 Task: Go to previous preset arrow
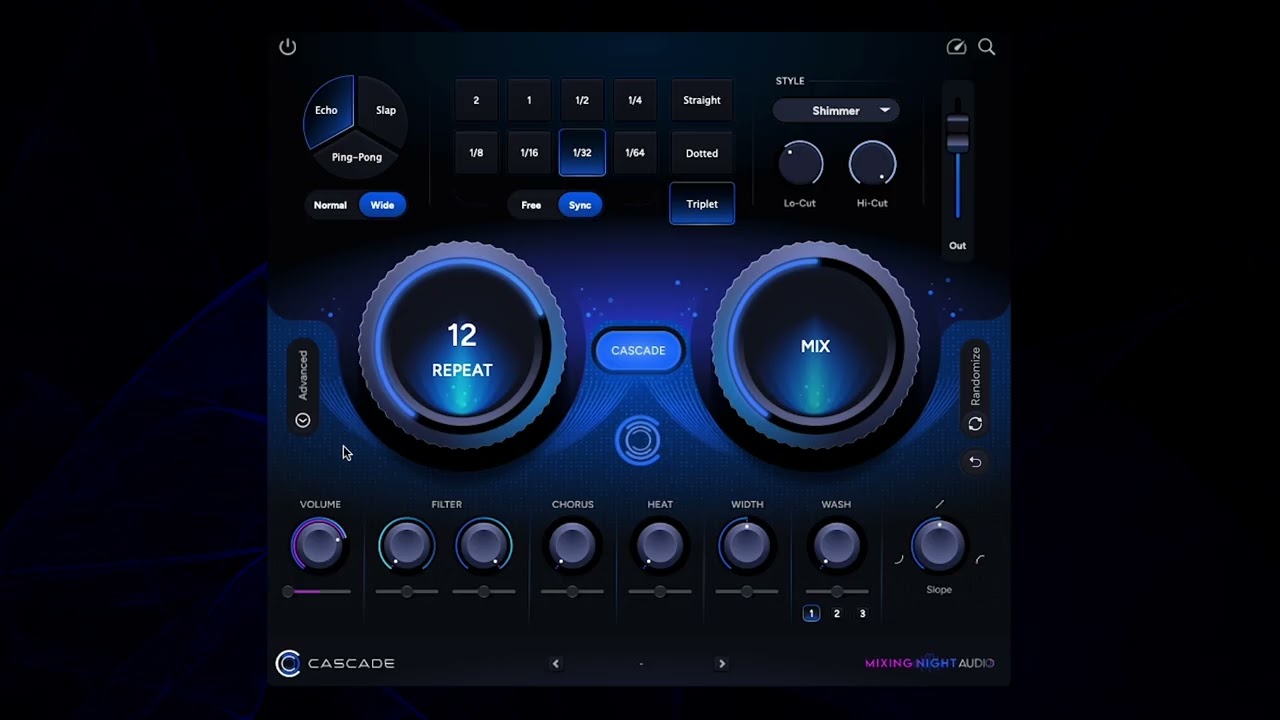click(x=556, y=663)
